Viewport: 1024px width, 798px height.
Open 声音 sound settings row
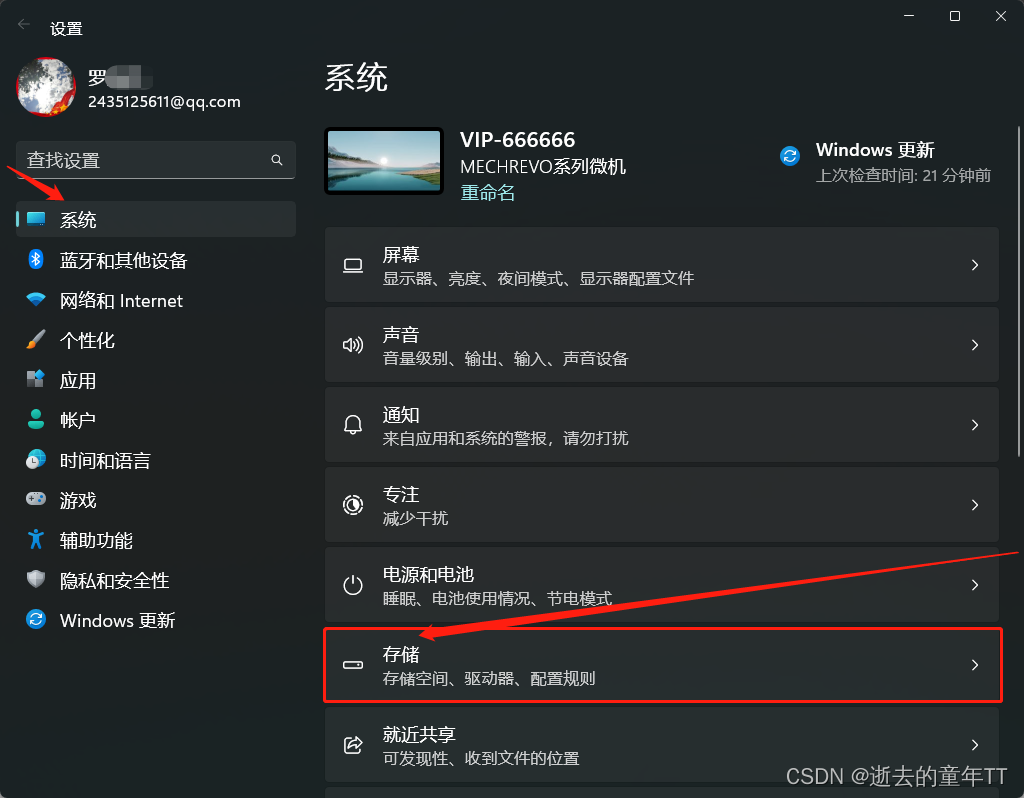(x=662, y=345)
